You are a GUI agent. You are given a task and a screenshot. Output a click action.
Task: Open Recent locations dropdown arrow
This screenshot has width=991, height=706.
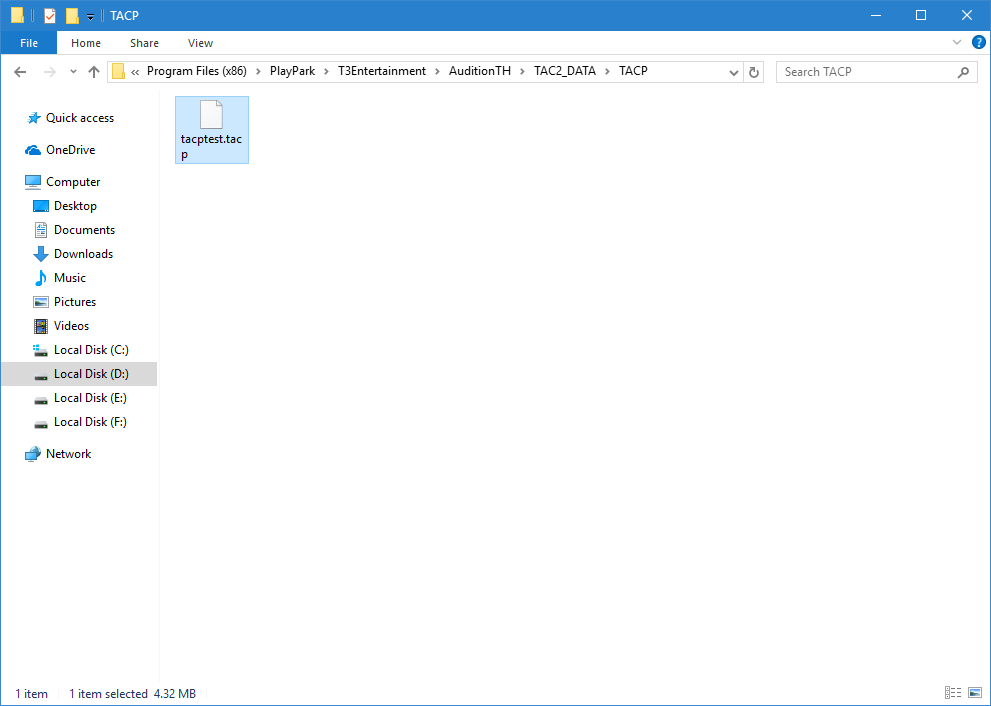73,72
